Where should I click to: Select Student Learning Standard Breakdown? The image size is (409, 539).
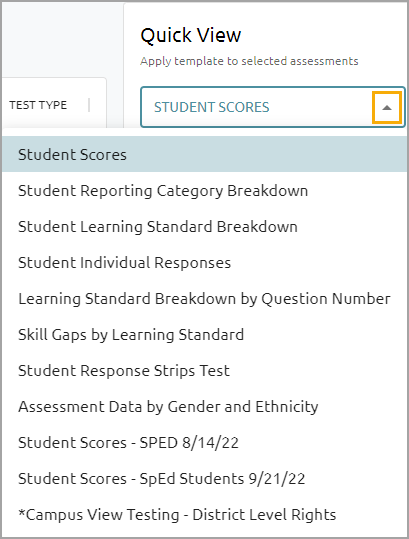204,227
